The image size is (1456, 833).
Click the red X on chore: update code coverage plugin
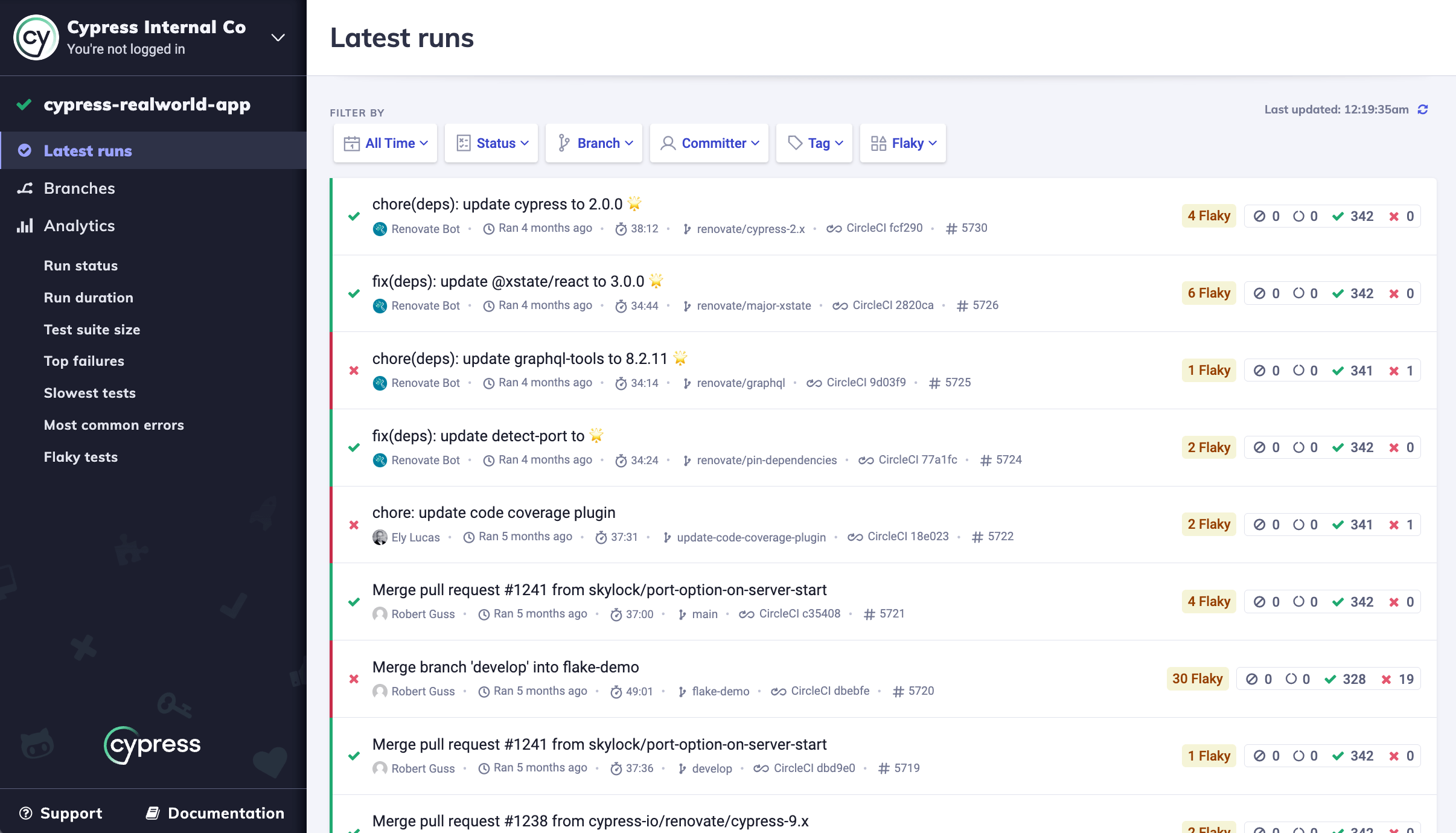click(x=354, y=525)
